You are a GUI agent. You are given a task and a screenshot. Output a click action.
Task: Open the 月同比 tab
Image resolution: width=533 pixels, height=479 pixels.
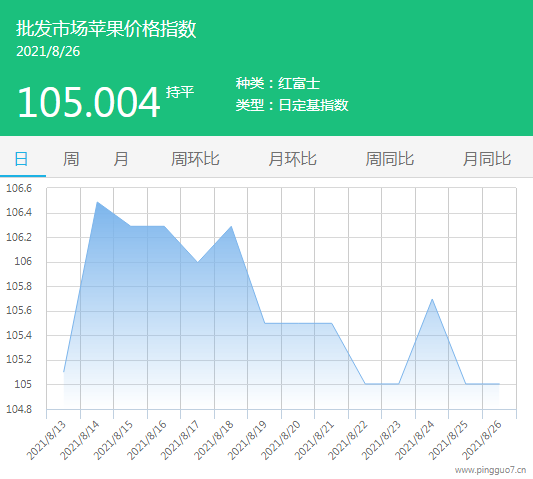click(487, 159)
